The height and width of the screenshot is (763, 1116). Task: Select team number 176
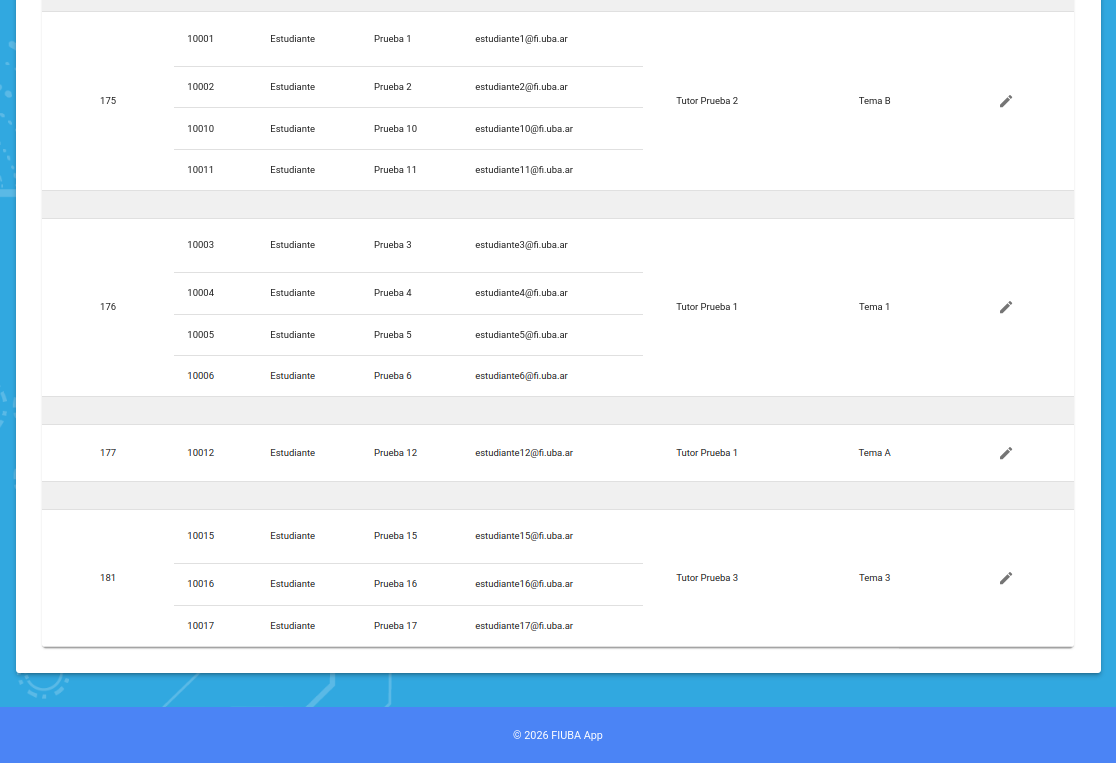(108, 307)
